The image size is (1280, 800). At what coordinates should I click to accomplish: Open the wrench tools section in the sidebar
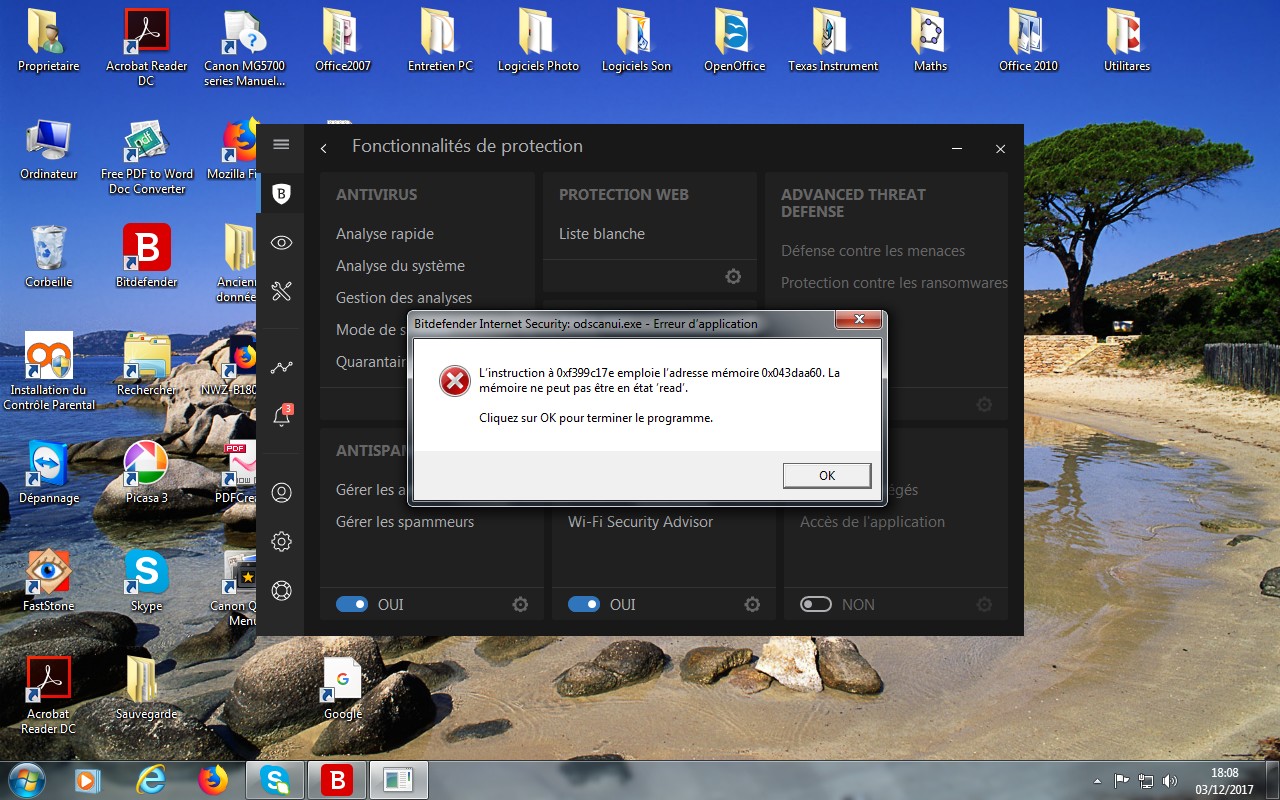click(x=282, y=291)
